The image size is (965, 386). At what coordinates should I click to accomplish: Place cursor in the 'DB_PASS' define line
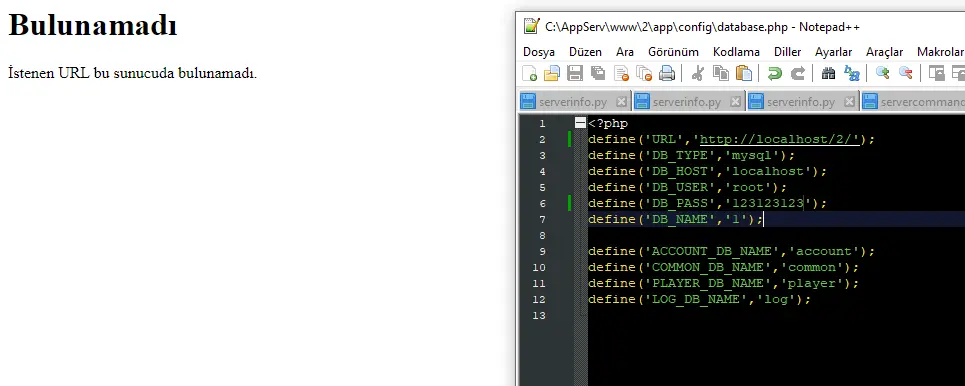click(x=708, y=204)
